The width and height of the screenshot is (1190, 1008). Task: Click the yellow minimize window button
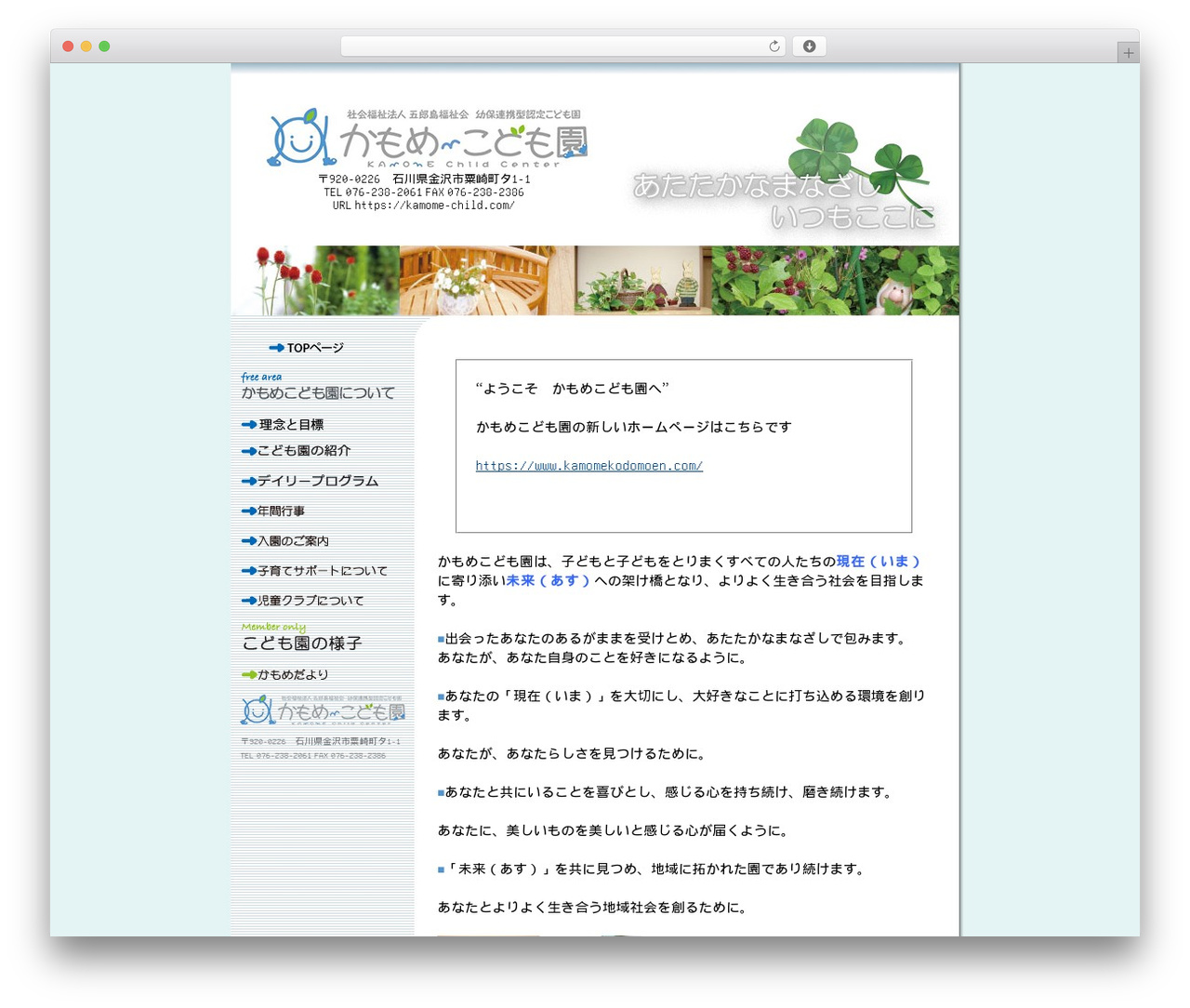(86, 46)
